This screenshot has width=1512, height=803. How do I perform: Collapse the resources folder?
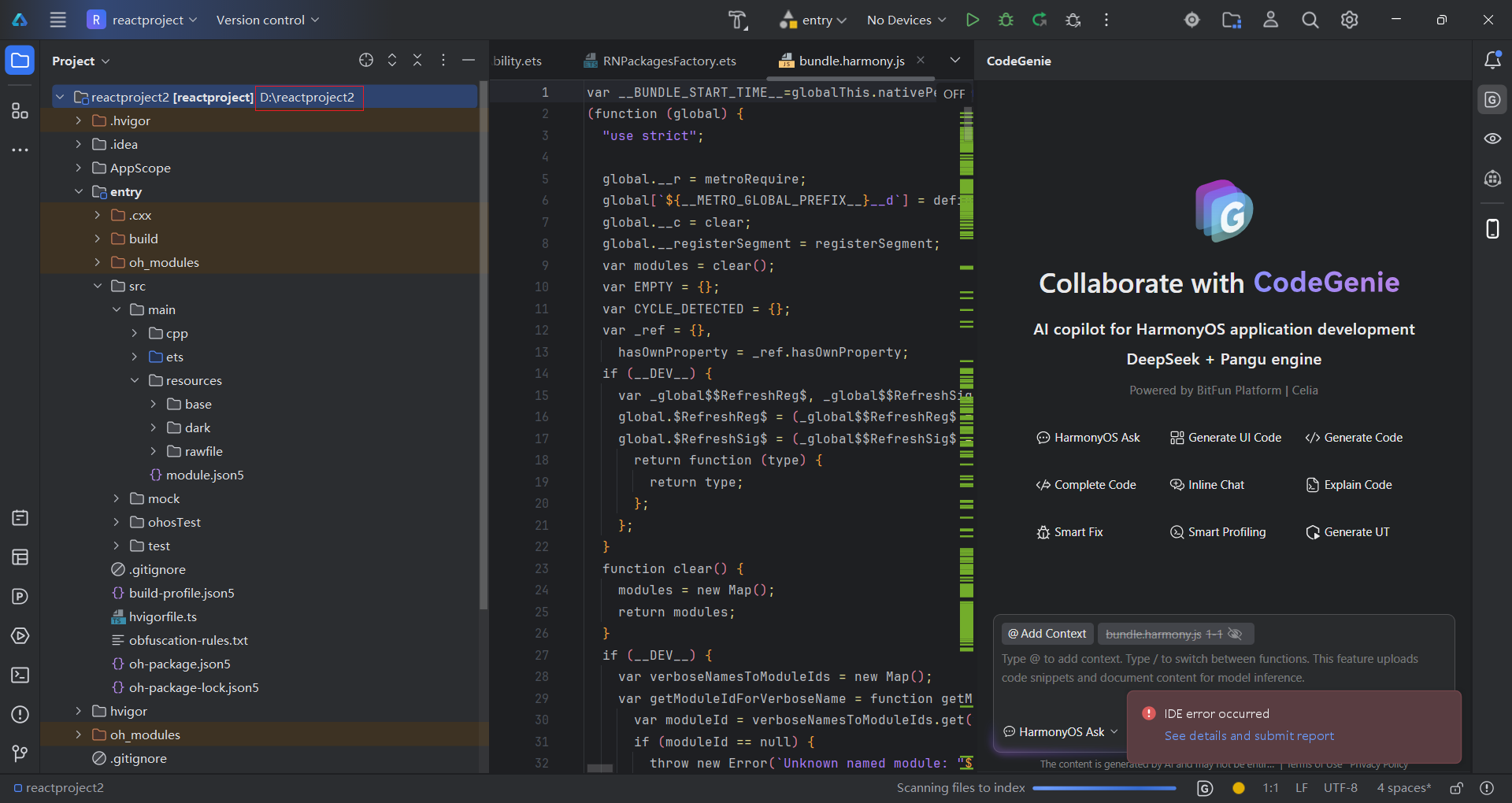[135, 380]
